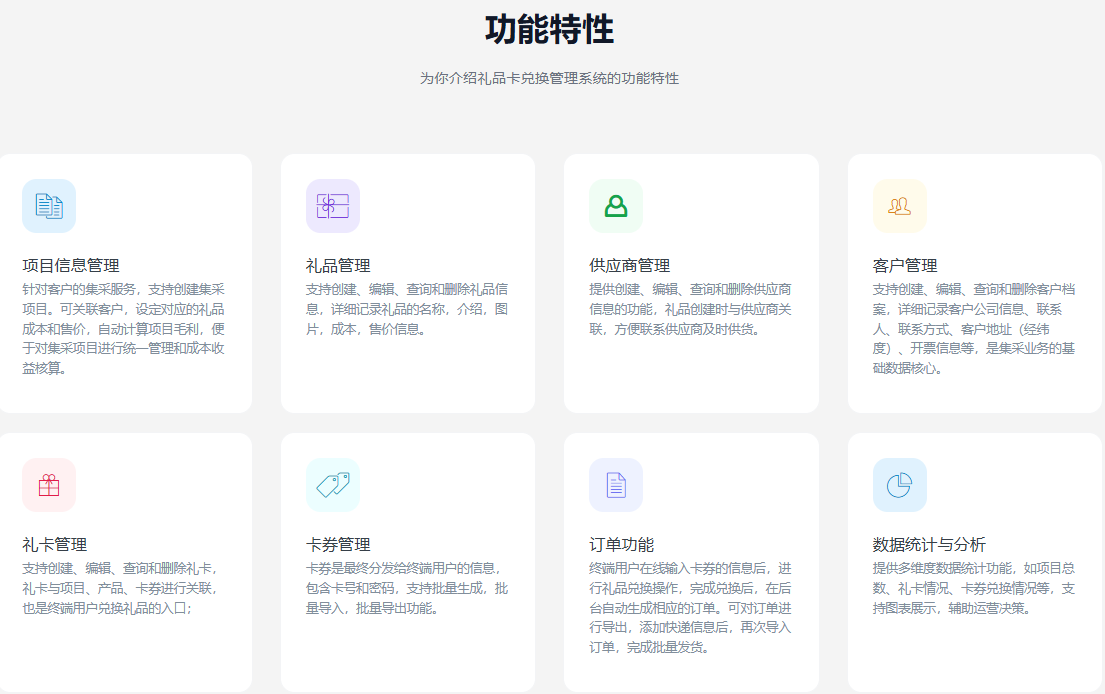
Task: Click description starting 支持创建、编辑、查询和删除礼品信息
Action: 407,309
